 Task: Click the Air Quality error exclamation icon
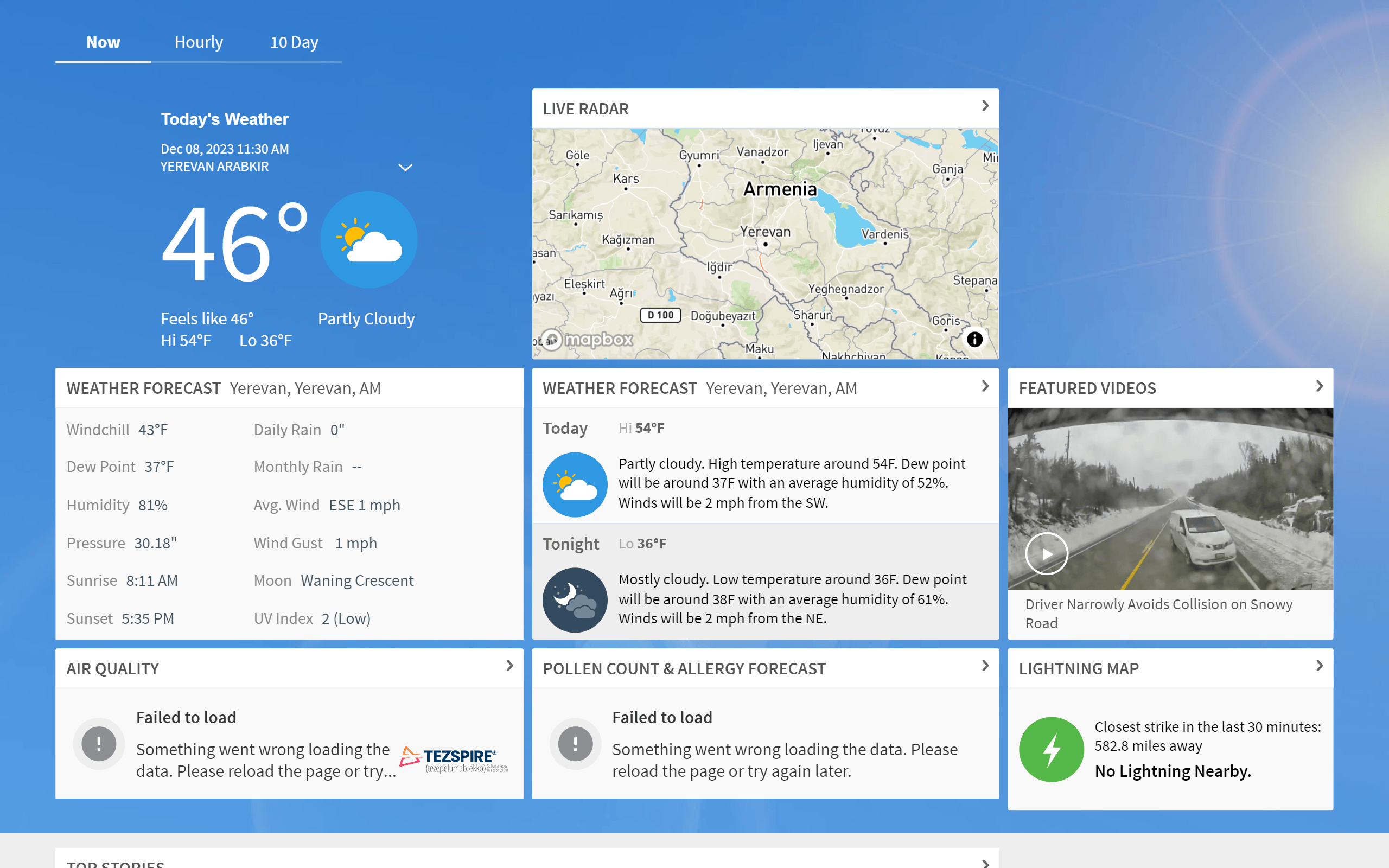pos(99,744)
